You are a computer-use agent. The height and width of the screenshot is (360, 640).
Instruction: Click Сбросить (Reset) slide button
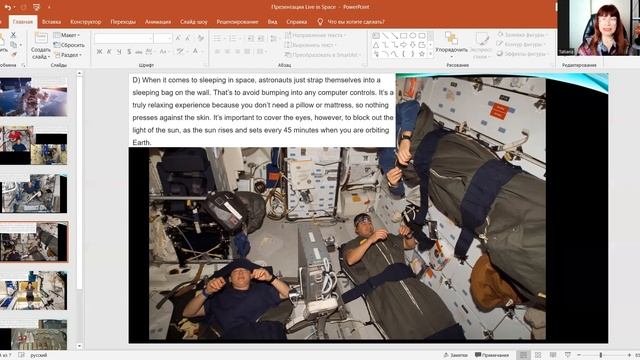click(69, 45)
